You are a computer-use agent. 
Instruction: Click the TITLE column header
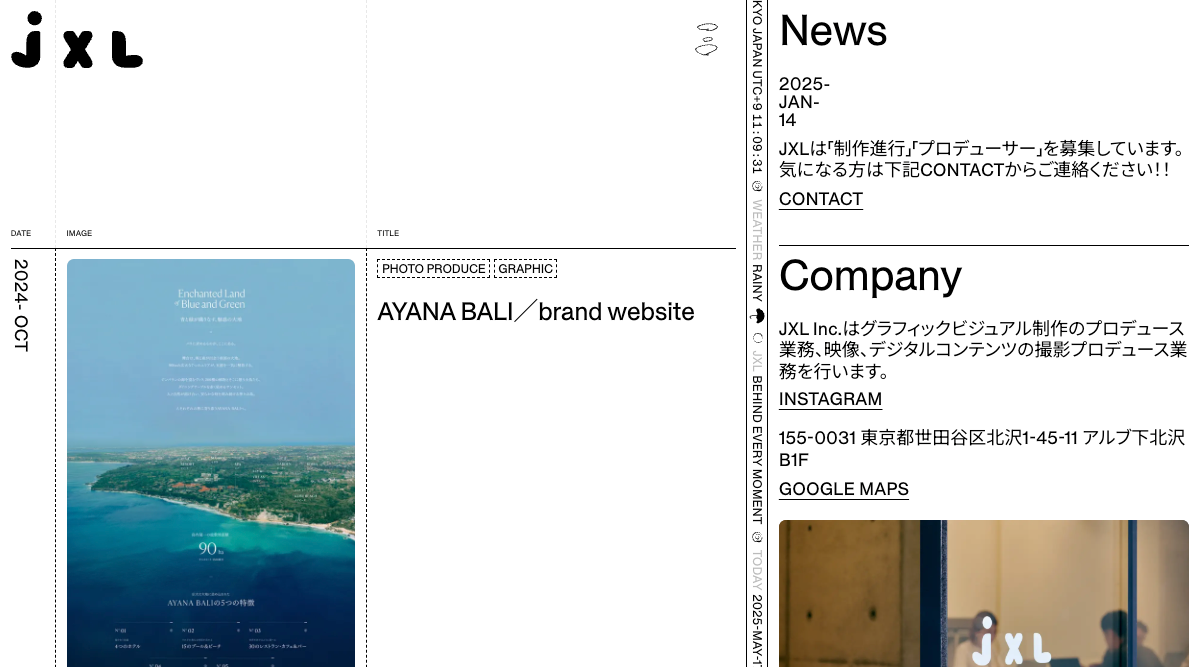point(388,233)
